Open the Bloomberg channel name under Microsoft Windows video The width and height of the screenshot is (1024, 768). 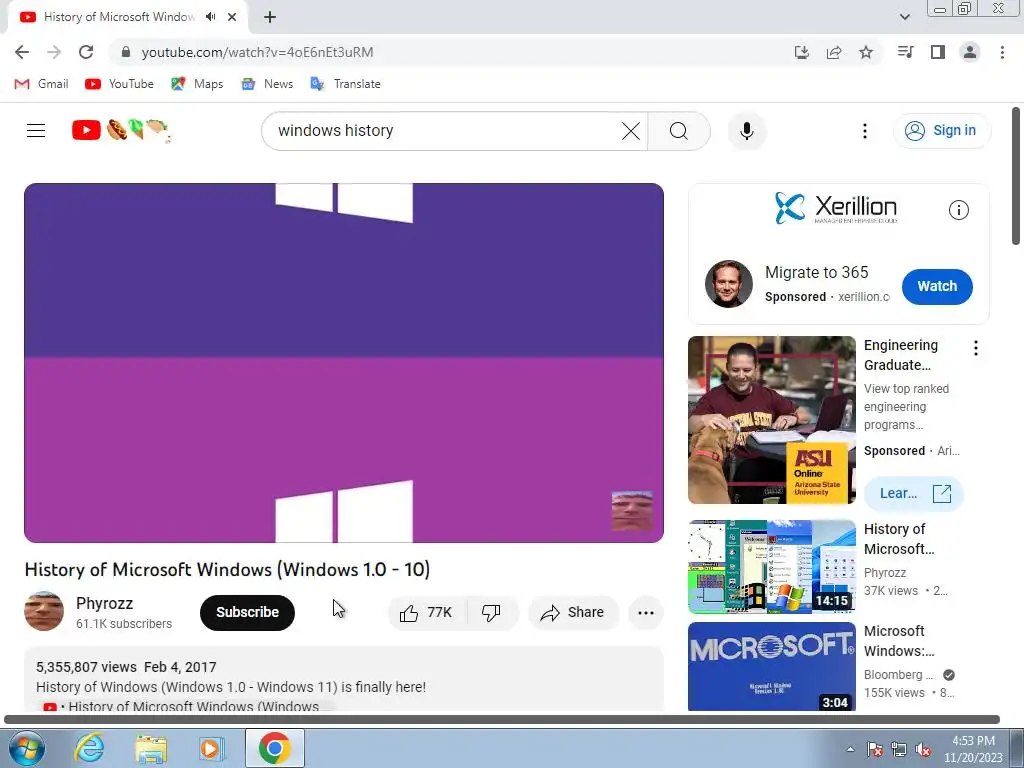pos(899,675)
